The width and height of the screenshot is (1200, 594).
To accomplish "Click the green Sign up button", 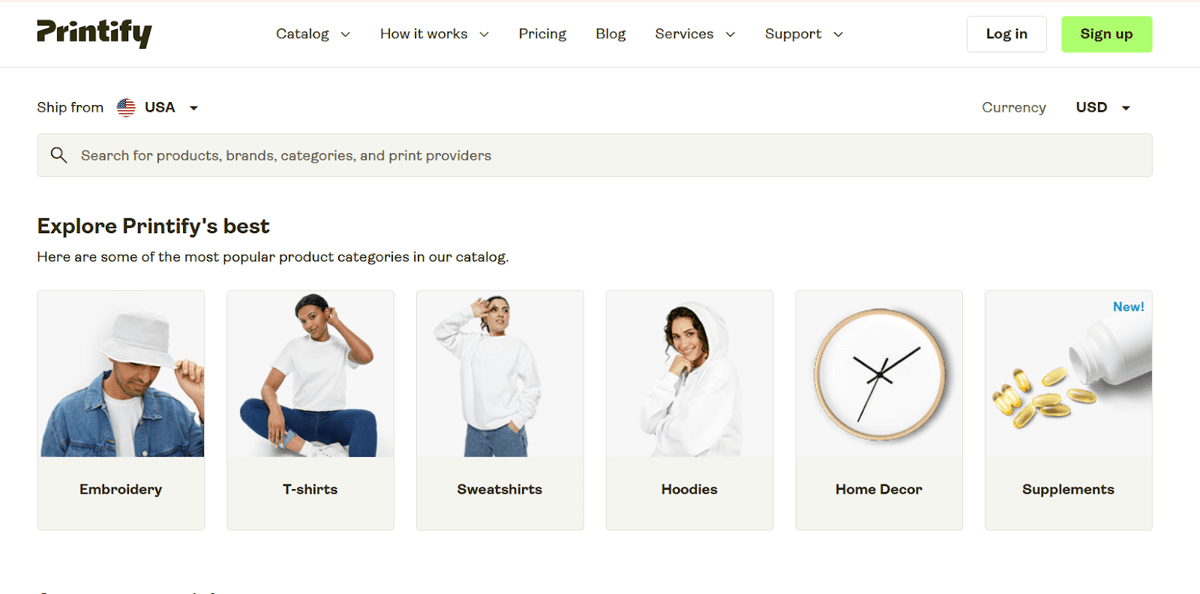I will point(1106,34).
